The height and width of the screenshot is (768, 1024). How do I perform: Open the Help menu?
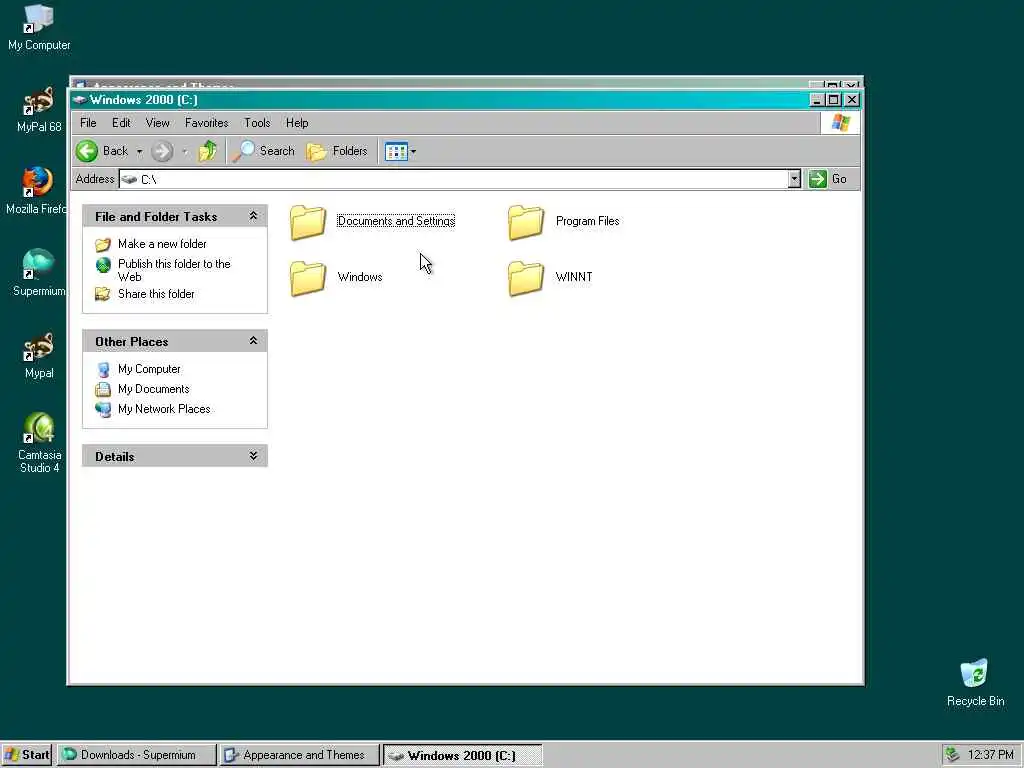296,123
